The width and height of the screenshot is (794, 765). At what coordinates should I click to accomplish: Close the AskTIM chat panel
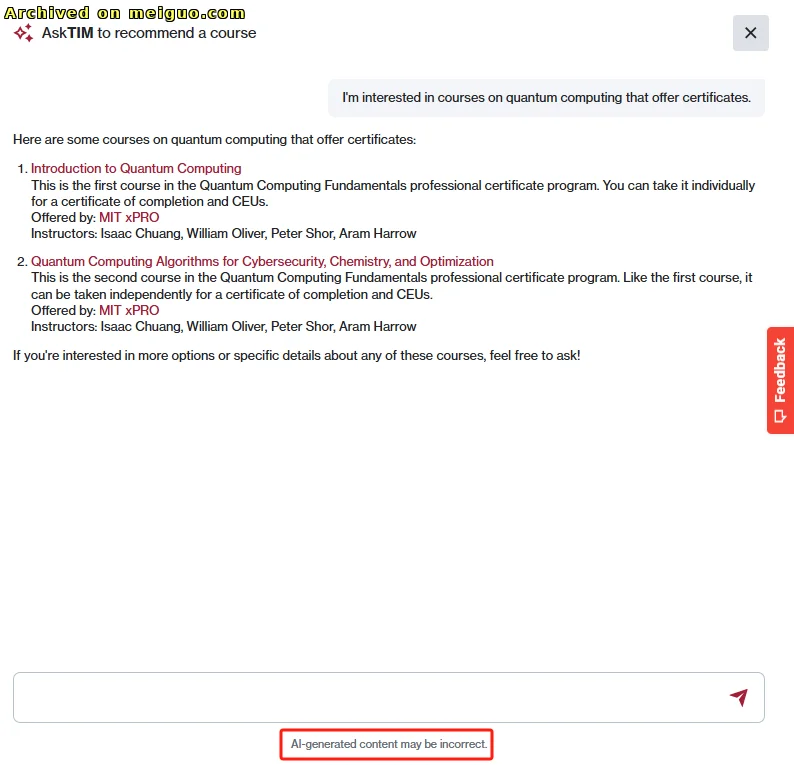click(750, 33)
